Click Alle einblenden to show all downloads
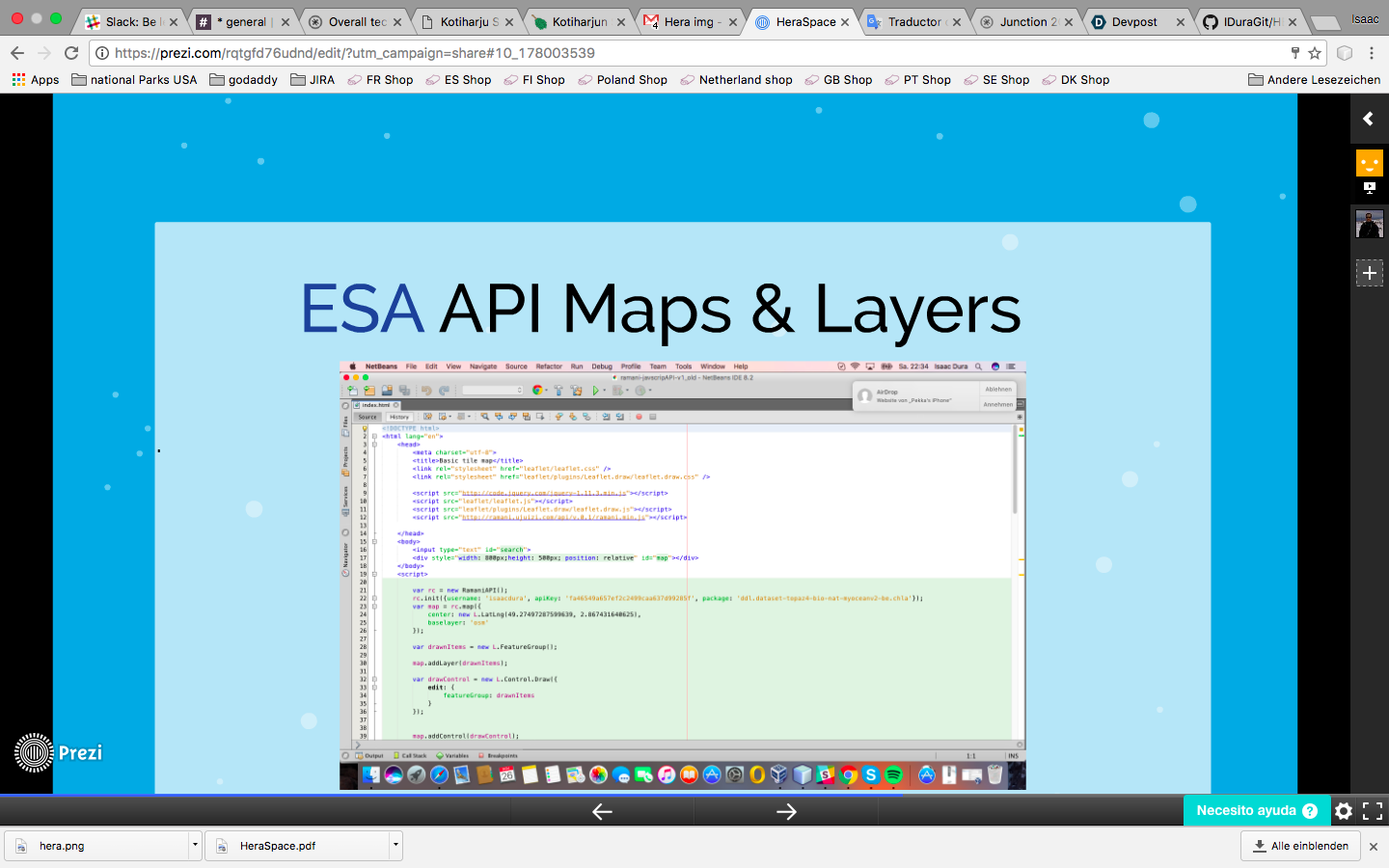Viewport: 1389px width, 868px height. coord(1300,846)
